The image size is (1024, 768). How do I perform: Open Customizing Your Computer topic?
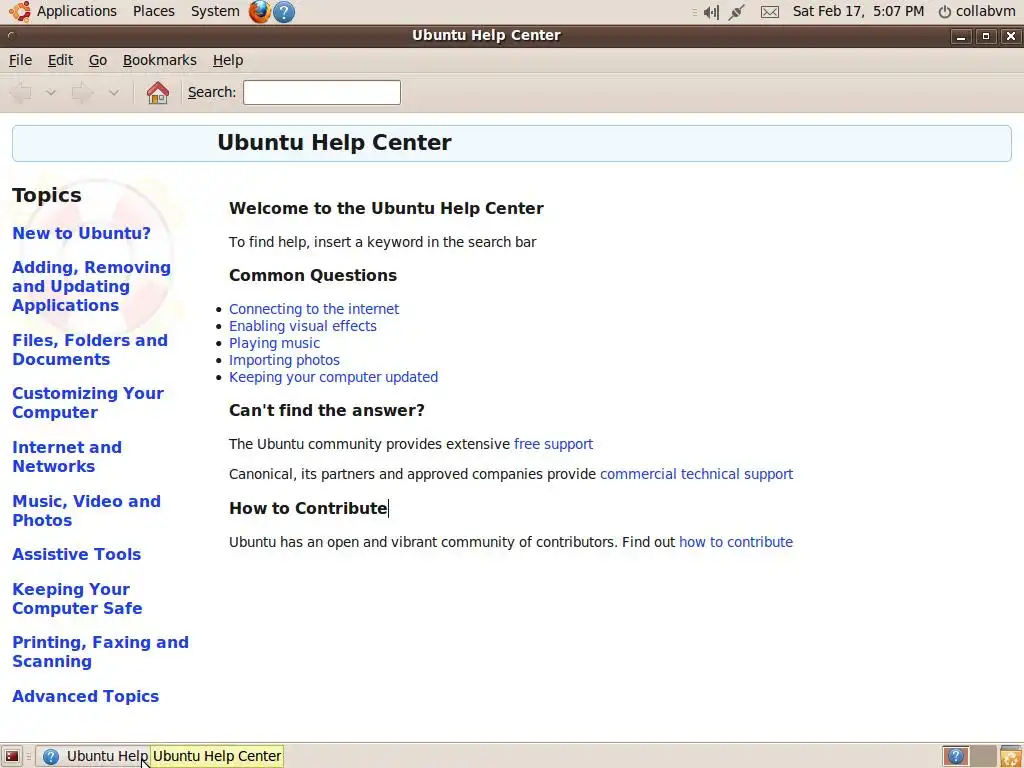click(x=88, y=403)
